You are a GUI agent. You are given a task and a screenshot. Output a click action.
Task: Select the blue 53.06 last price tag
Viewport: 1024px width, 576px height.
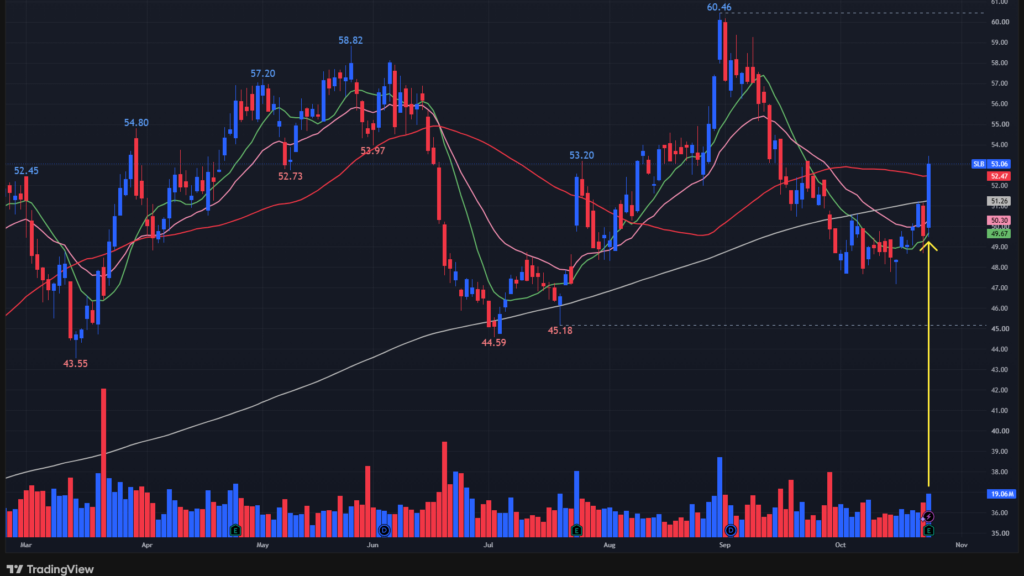point(999,164)
